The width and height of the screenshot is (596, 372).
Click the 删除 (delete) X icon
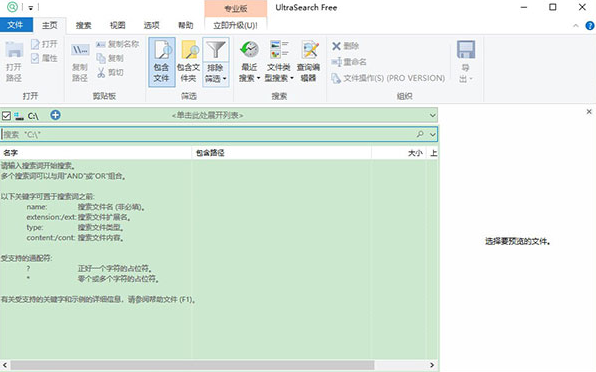click(336, 46)
